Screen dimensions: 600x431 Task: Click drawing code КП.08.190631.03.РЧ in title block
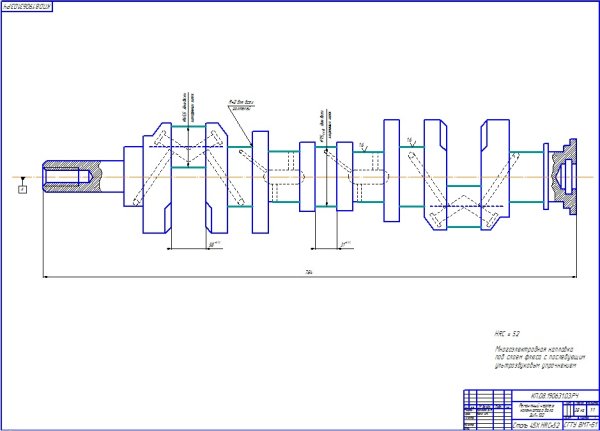pos(556,397)
